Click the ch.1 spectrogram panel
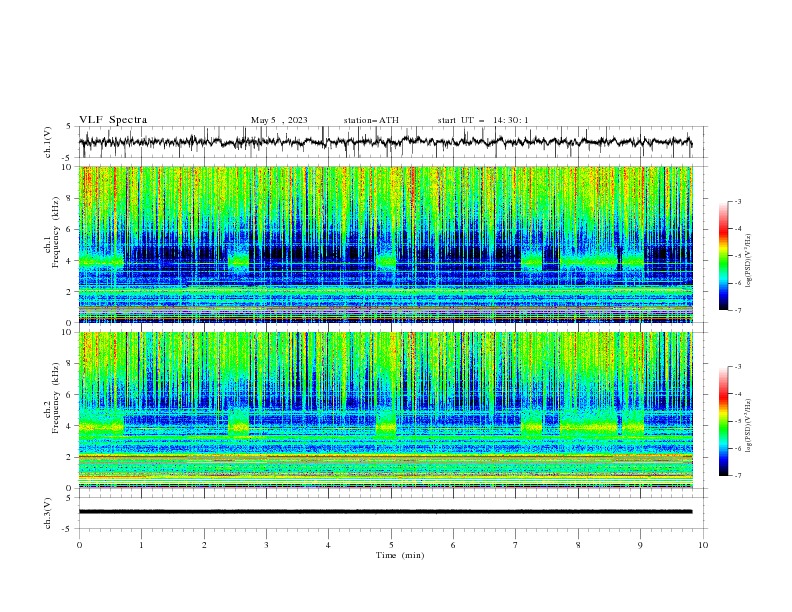The height and width of the screenshot is (612, 792). (x=386, y=244)
